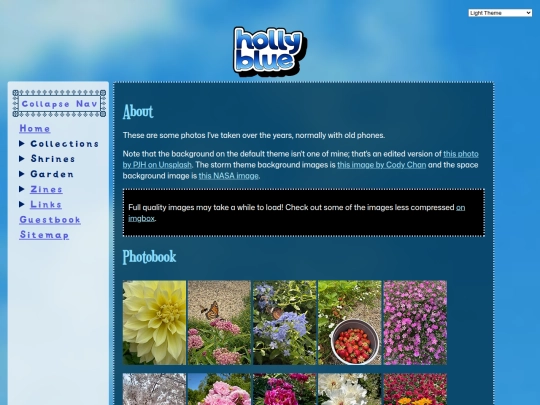Open the cherry blossom branches photo
Viewport: 540px width, 405px height.
[154, 389]
